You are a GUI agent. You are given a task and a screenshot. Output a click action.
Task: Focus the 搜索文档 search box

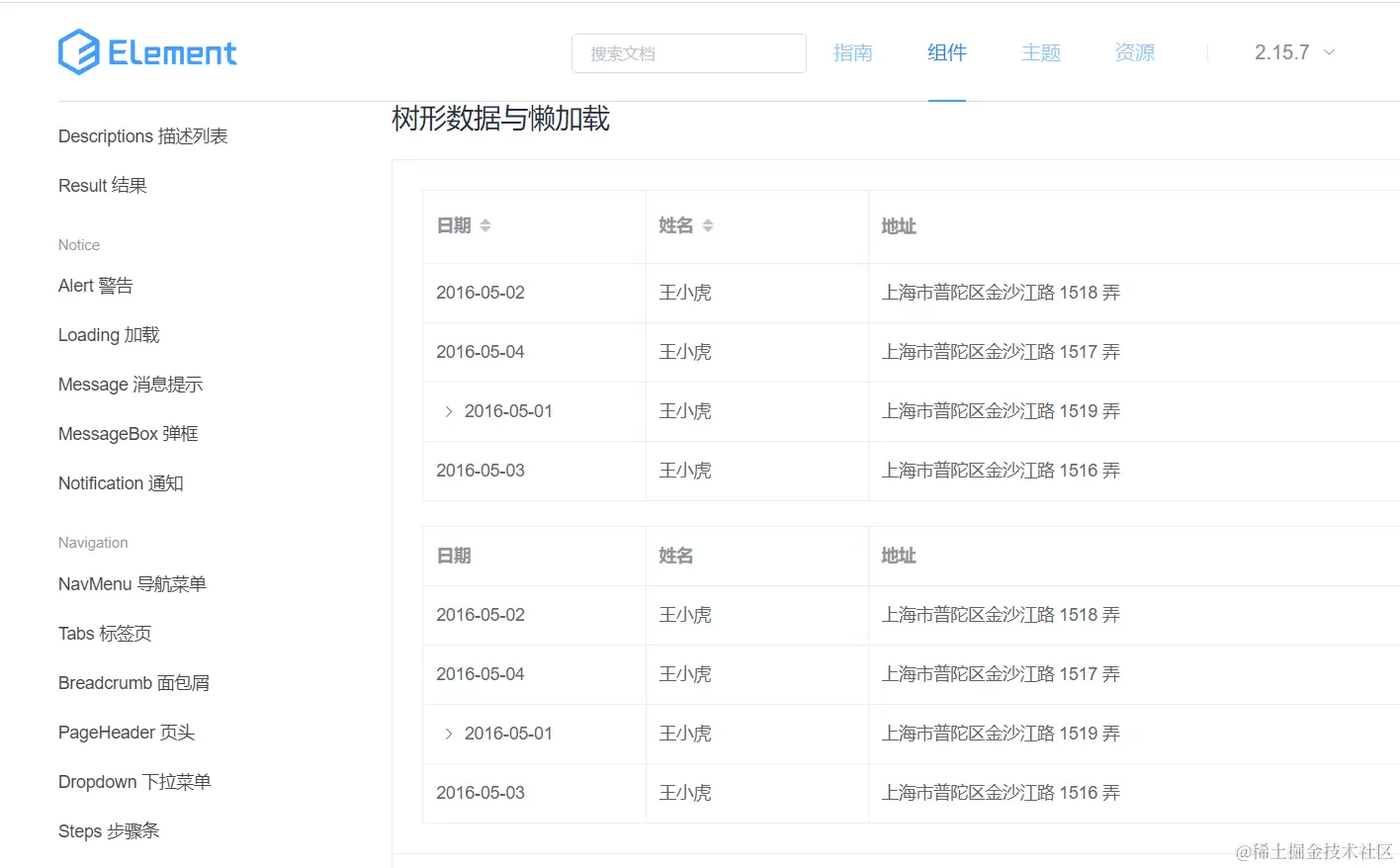[x=689, y=53]
